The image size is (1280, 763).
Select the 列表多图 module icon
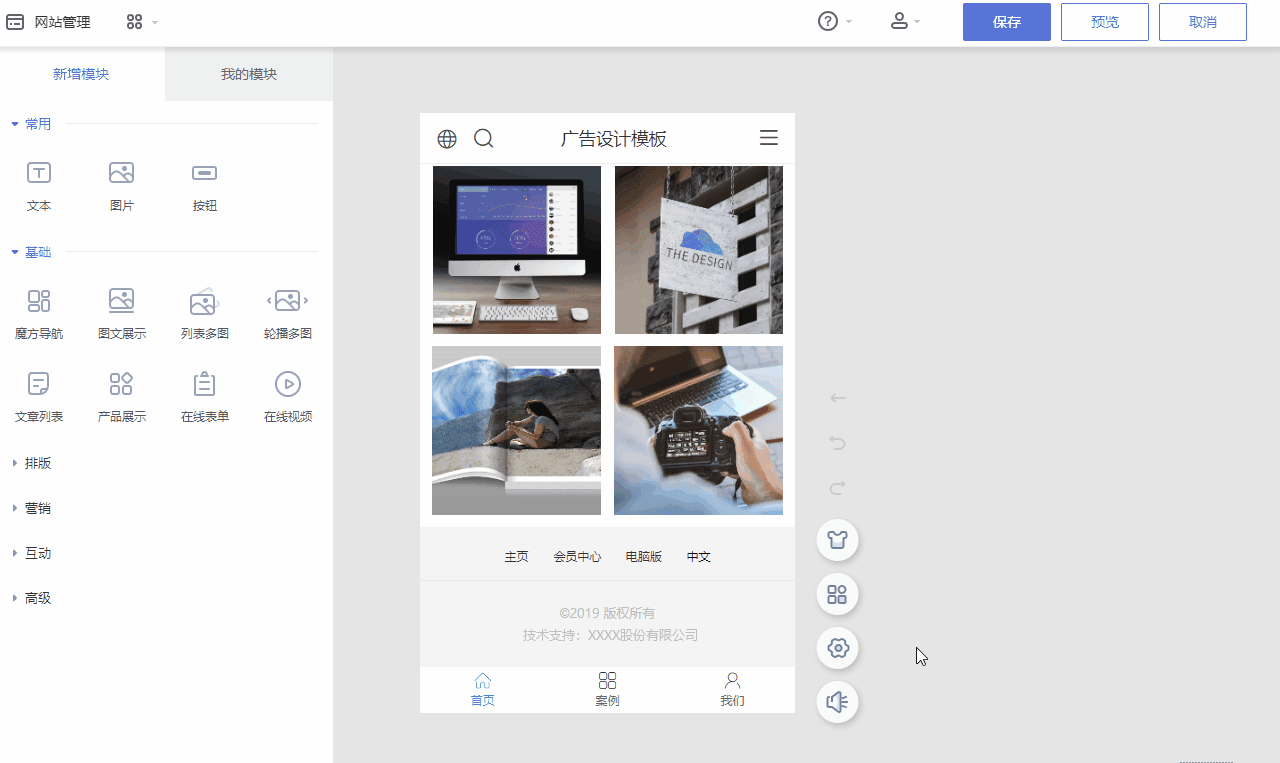pyautogui.click(x=205, y=301)
